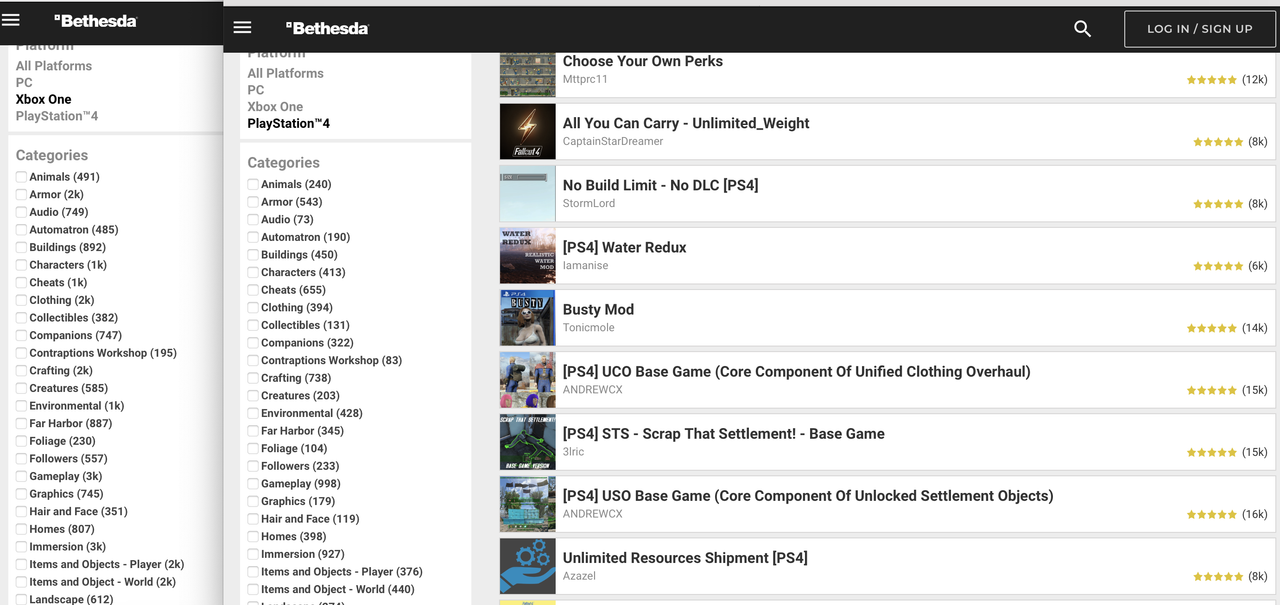Click star rating of All You Can Carry
This screenshot has height=605, width=1280.
tap(1218, 142)
